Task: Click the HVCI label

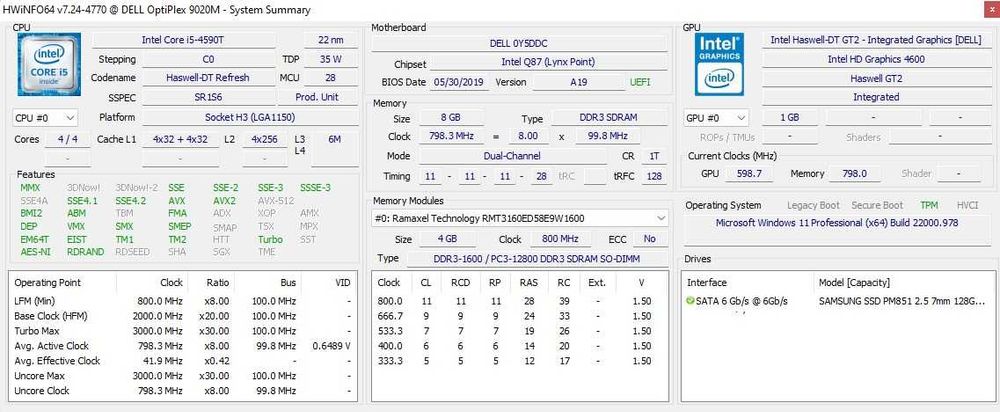Action: (x=967, y=205)
